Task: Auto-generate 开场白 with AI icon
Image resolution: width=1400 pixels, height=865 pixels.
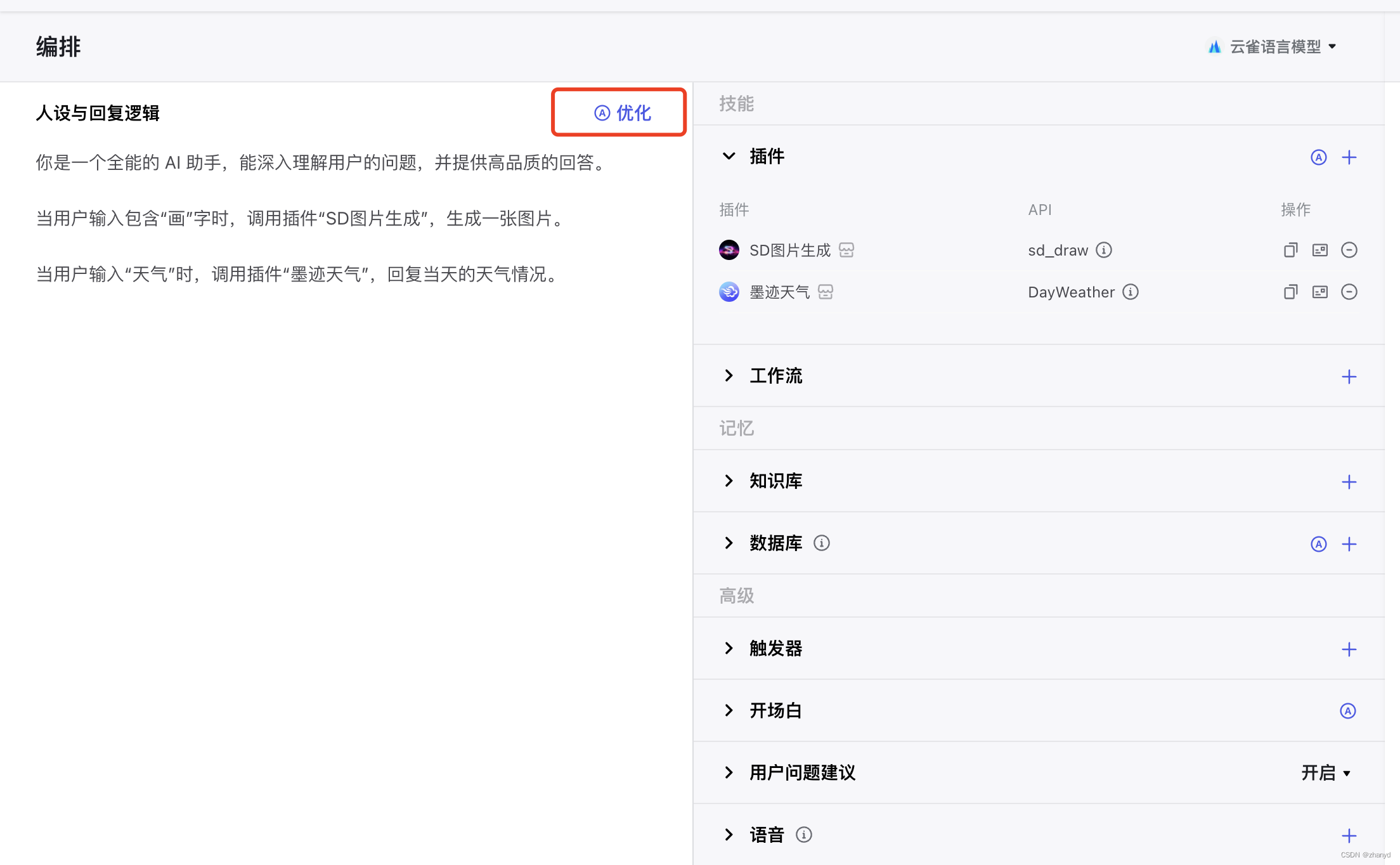Action: click(1348, 711)
